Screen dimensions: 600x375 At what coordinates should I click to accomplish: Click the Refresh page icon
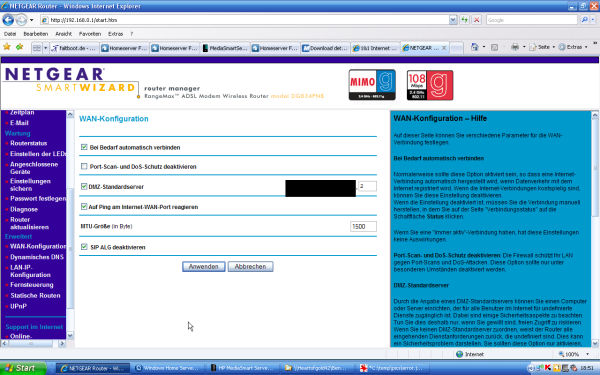(x=465, y=20)
